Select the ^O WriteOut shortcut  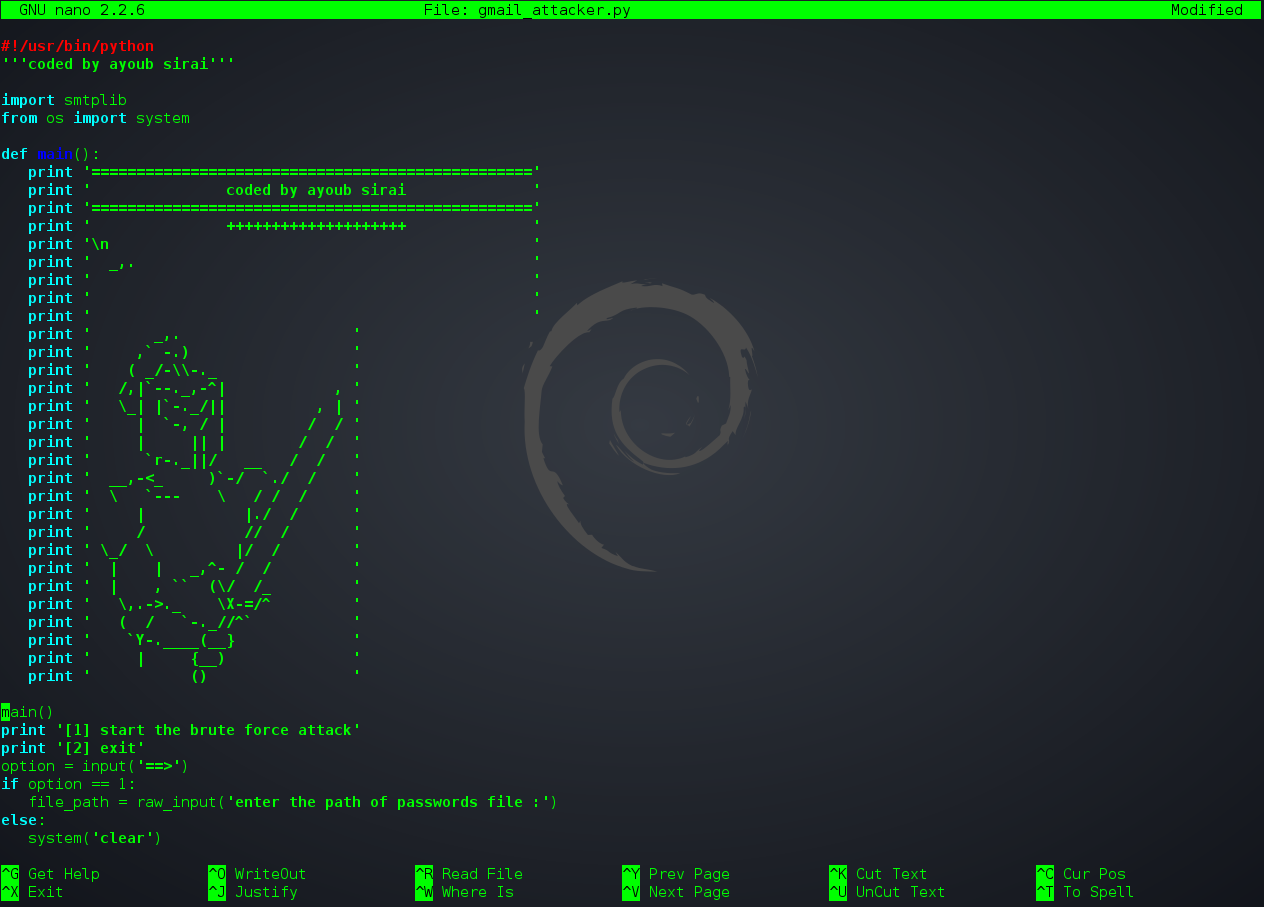coord(257,874)
